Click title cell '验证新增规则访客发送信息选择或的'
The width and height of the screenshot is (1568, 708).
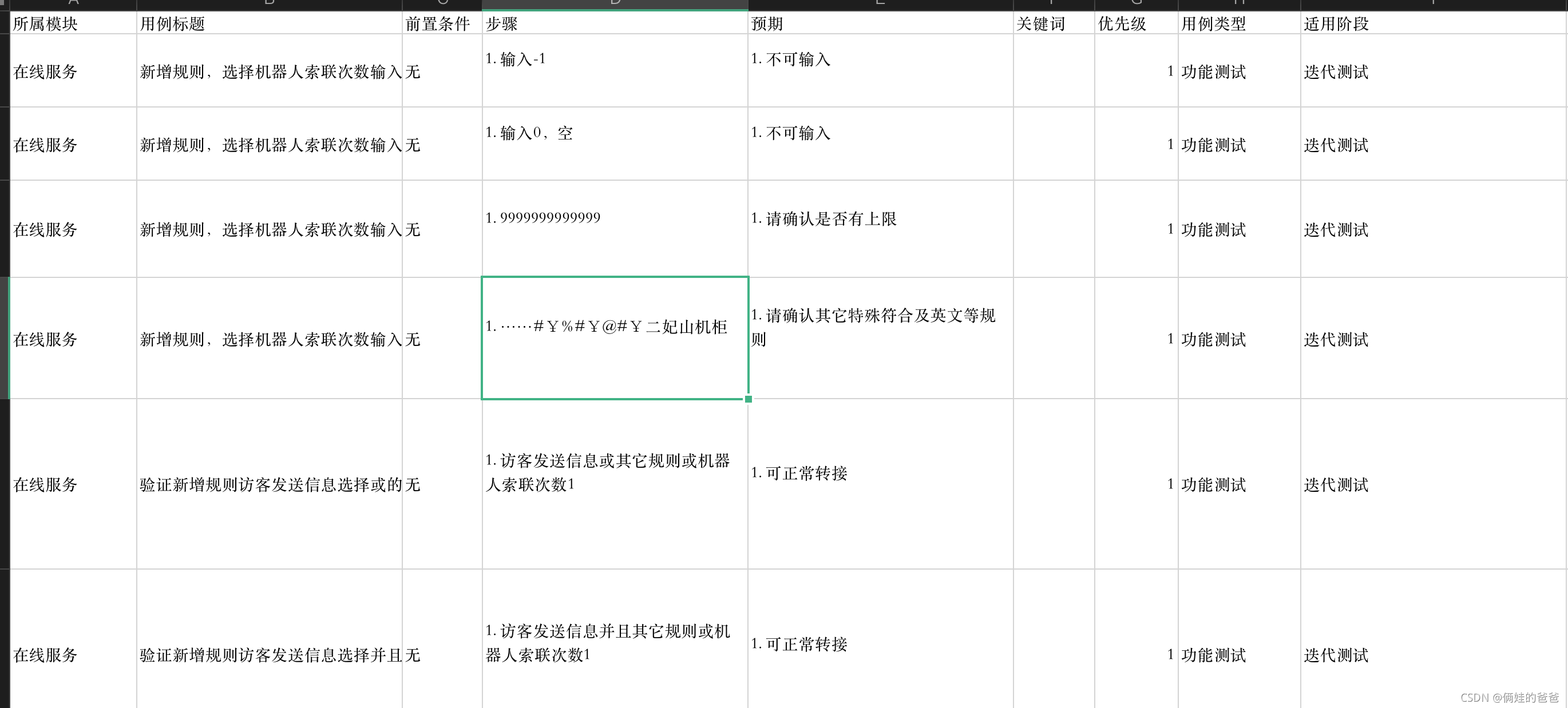(x=269, y=484)
